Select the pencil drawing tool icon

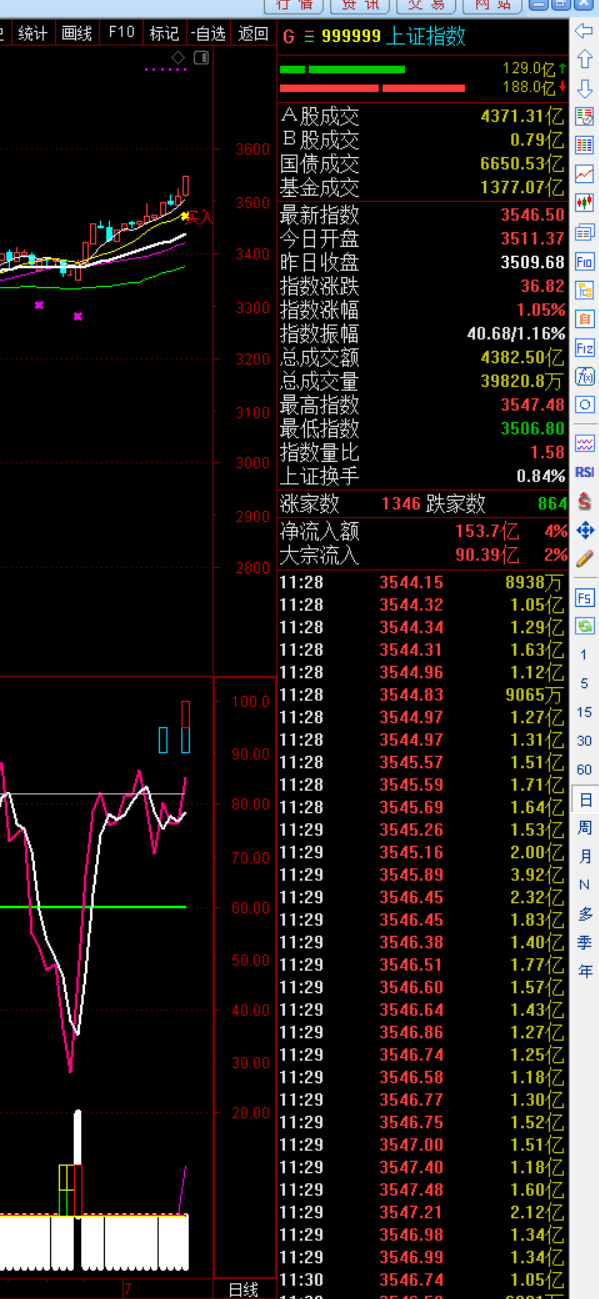pos(584,558)
